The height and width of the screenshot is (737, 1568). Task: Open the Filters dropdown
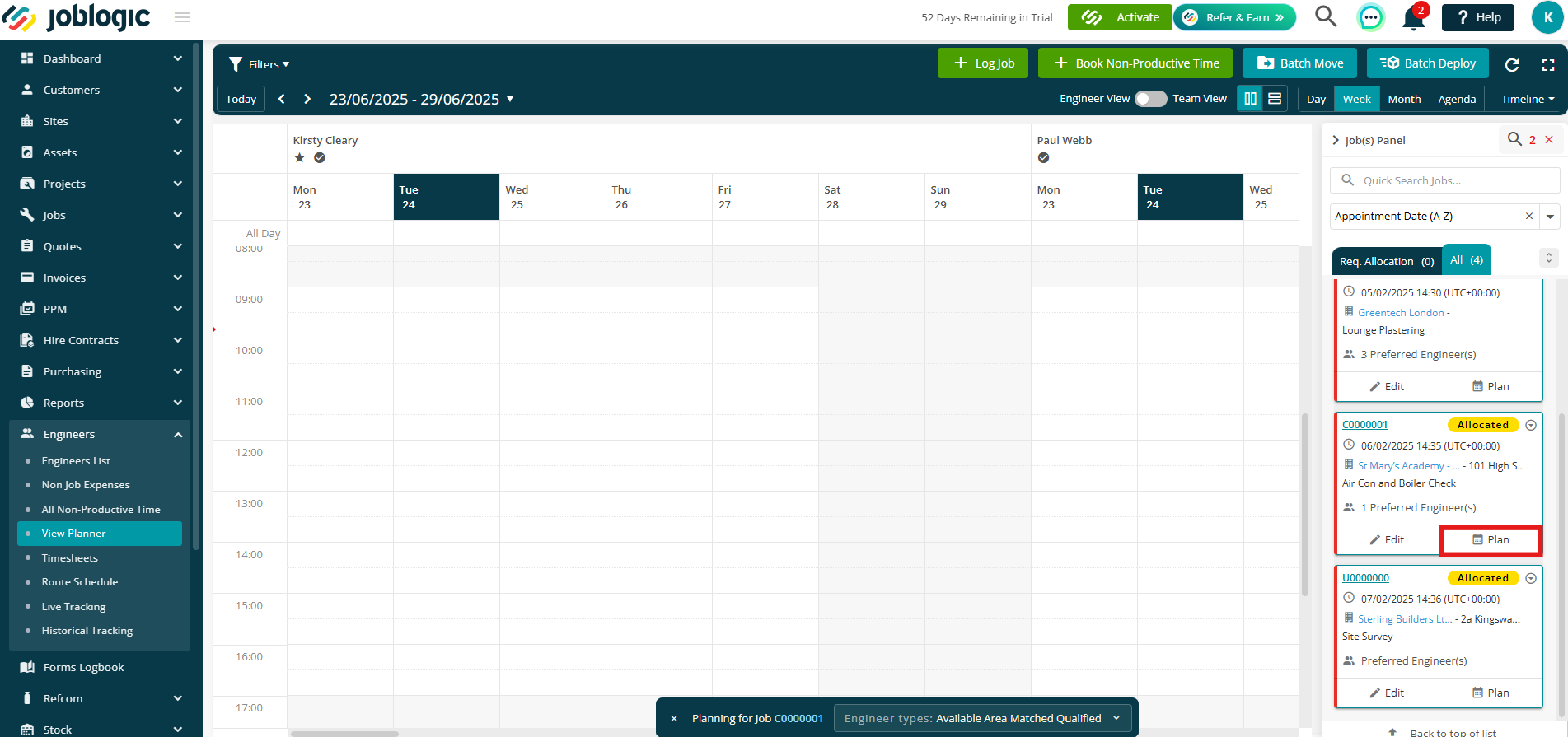260,64
